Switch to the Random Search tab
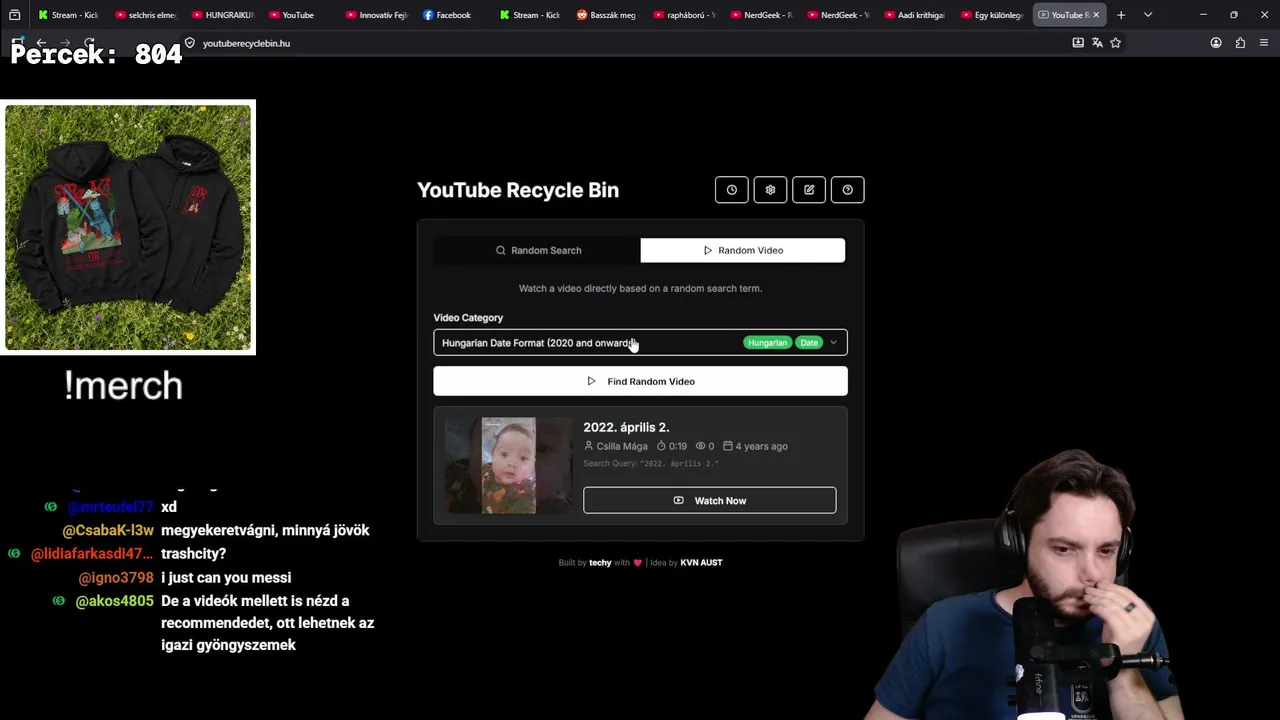Viewport: 1280px width, 720px height. 538,250
